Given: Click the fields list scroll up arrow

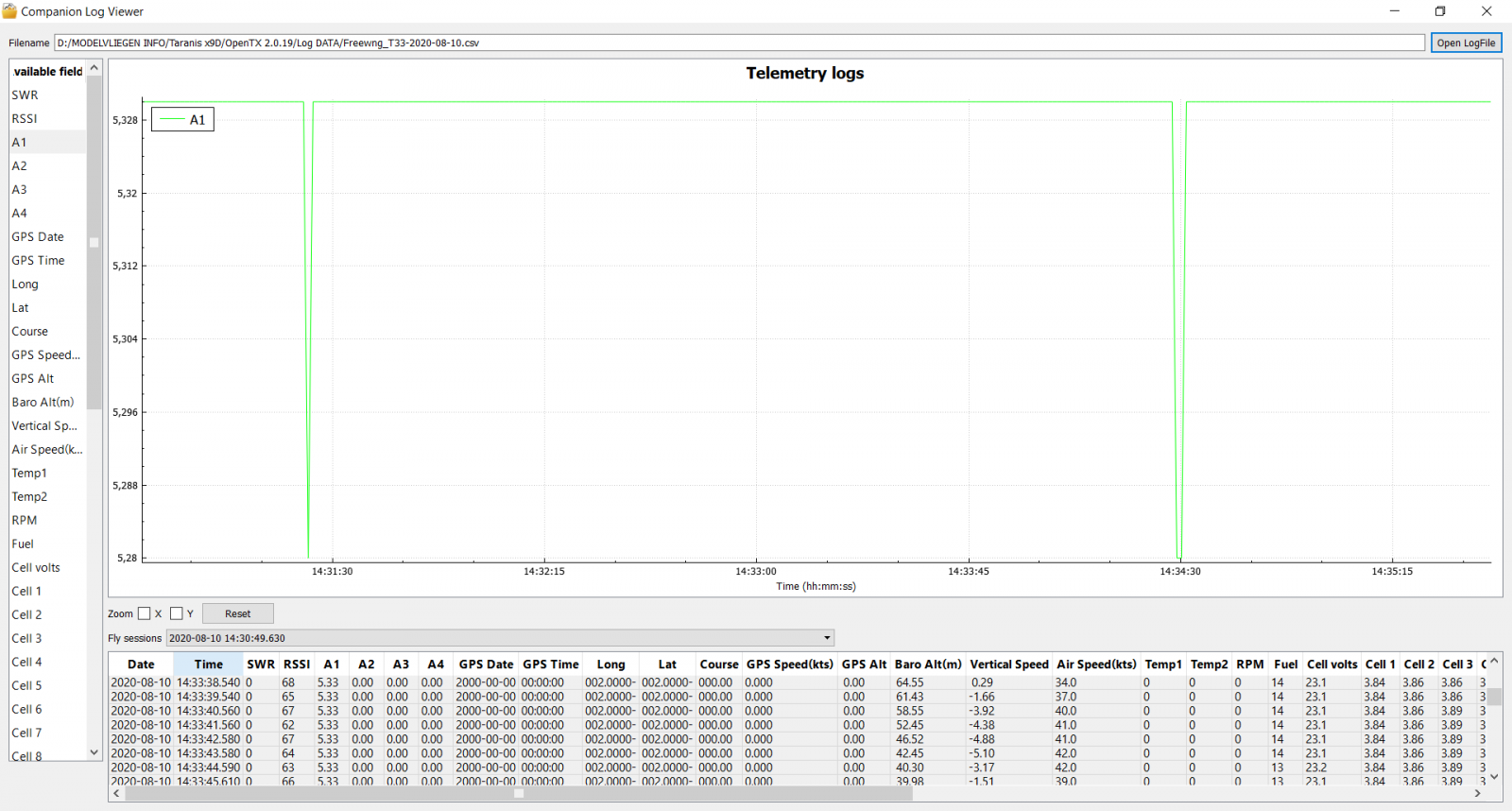Looking at the screenshot, I should pos(94,68).
